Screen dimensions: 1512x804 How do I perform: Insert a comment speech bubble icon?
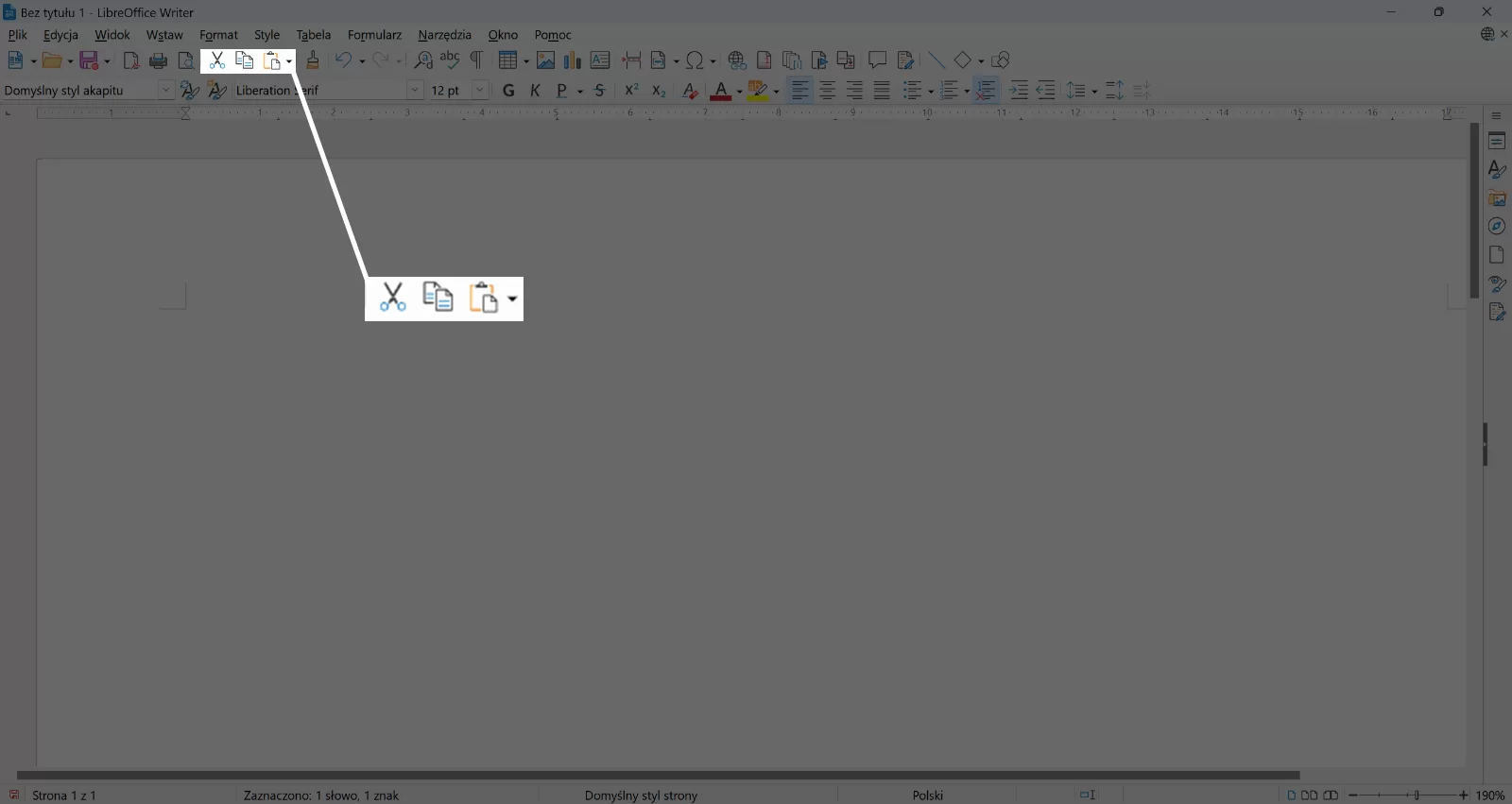877,60
